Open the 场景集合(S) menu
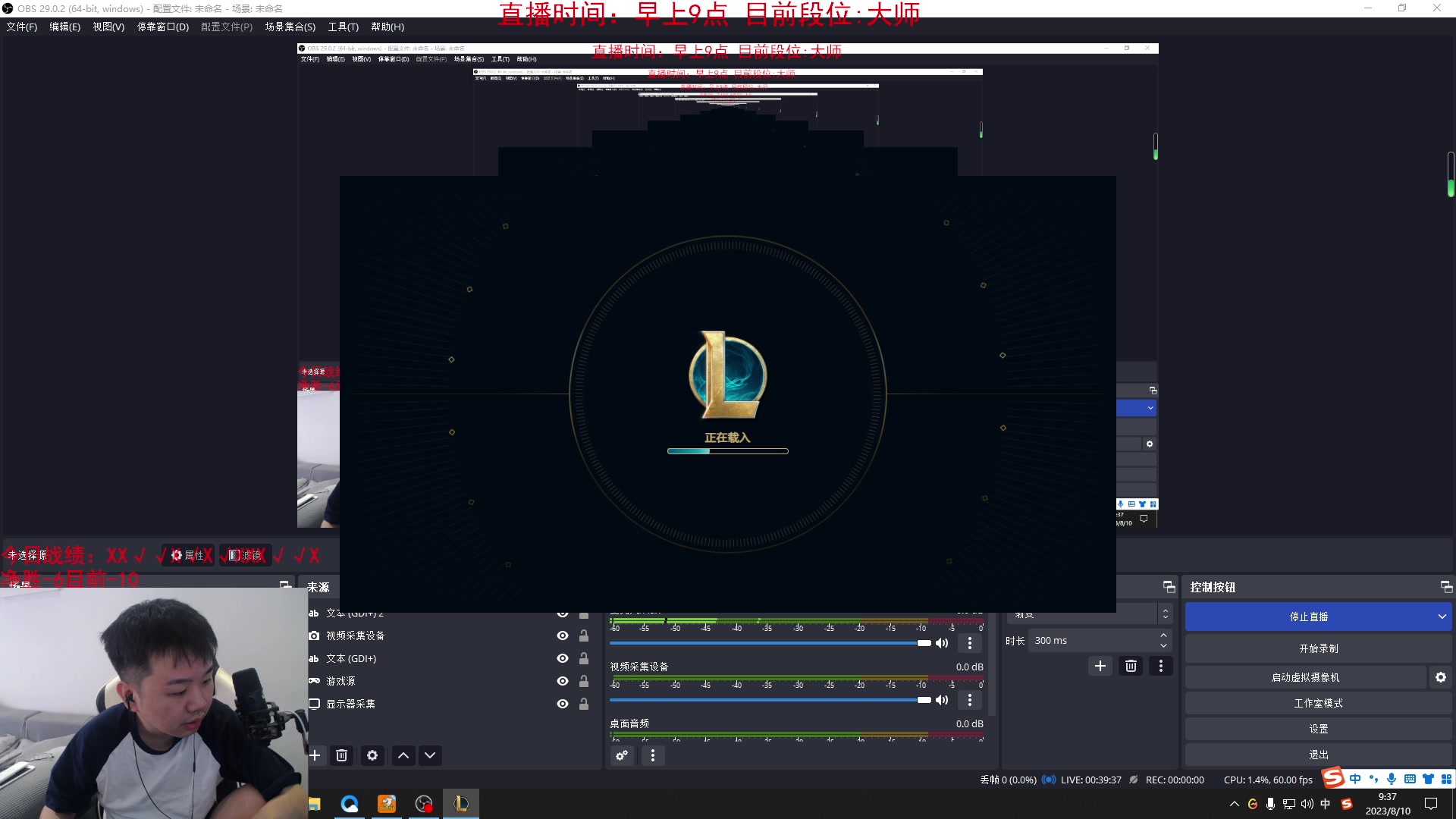 pos(290,27)
